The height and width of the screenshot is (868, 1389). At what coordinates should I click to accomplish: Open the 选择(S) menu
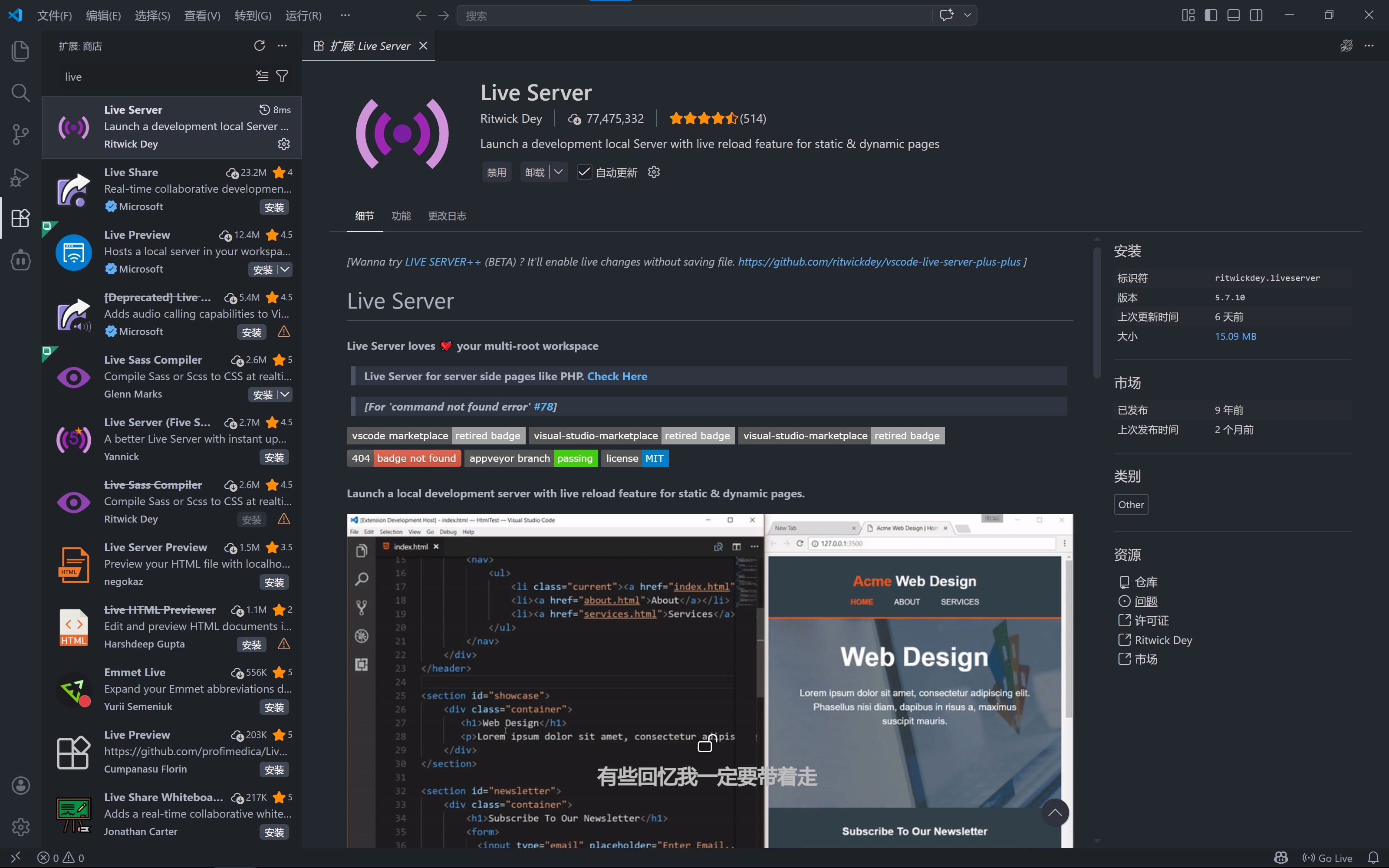click(x=152, y=16)
